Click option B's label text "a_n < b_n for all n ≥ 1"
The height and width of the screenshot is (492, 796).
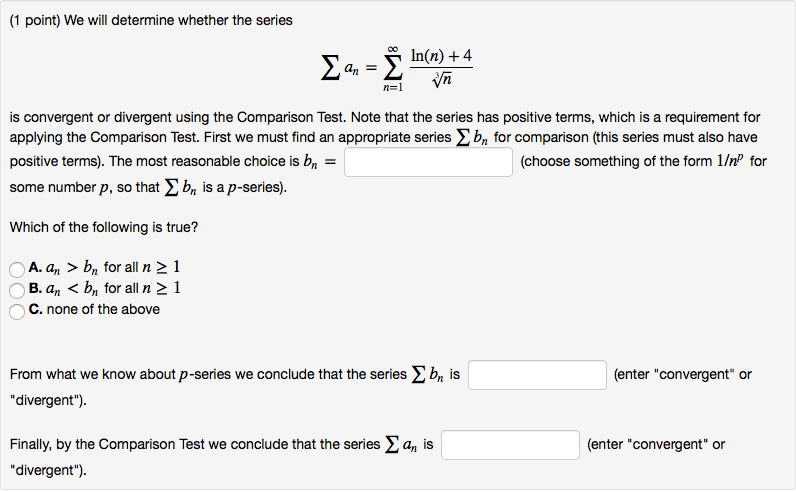click(x=104, y=289)
